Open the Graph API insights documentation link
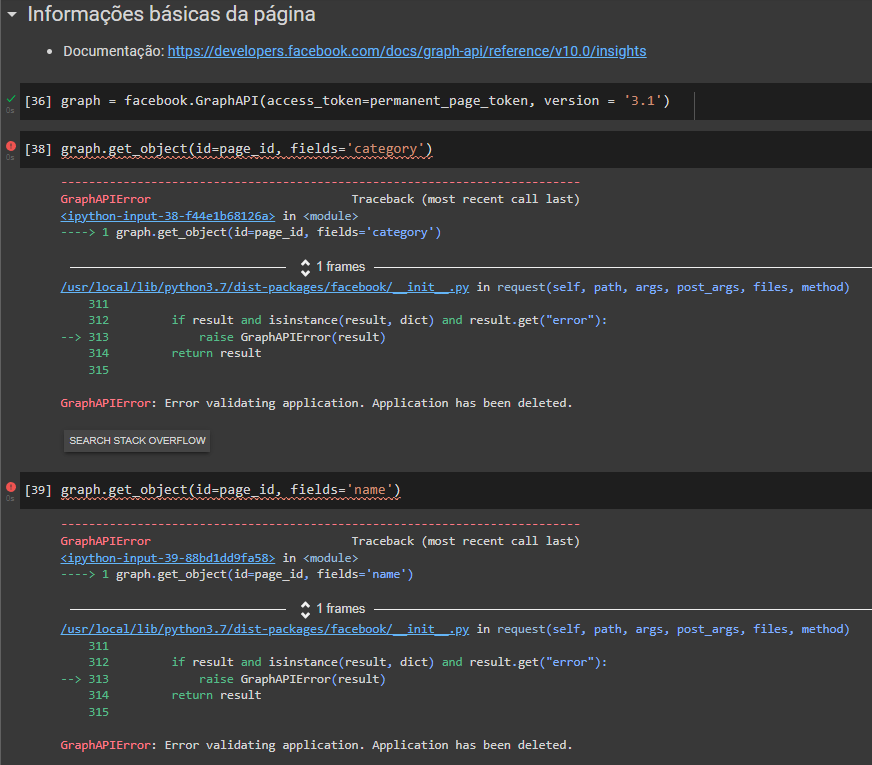 pyautogui.click(x=406, y=51)
